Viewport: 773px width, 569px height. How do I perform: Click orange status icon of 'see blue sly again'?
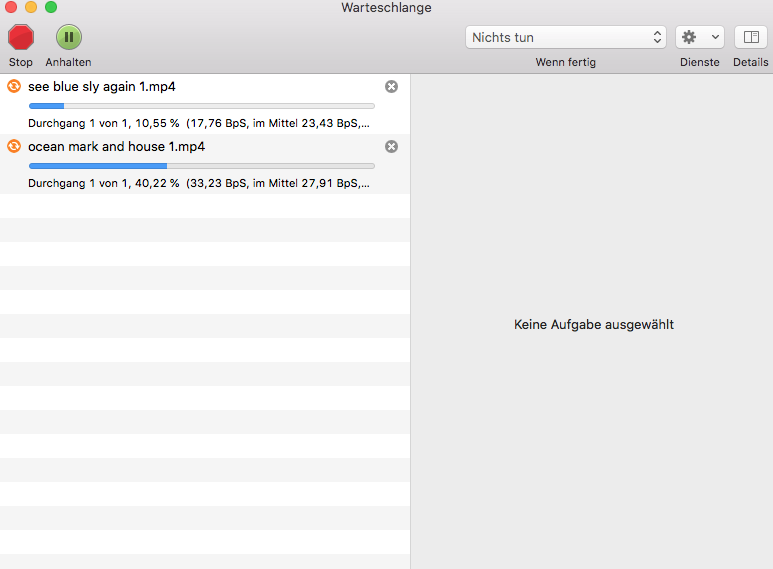14,87
